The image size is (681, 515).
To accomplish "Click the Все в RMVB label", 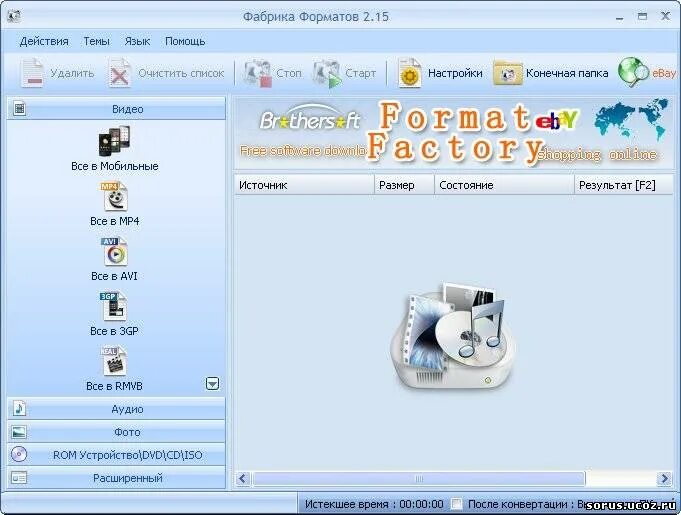I will [114, 386].
